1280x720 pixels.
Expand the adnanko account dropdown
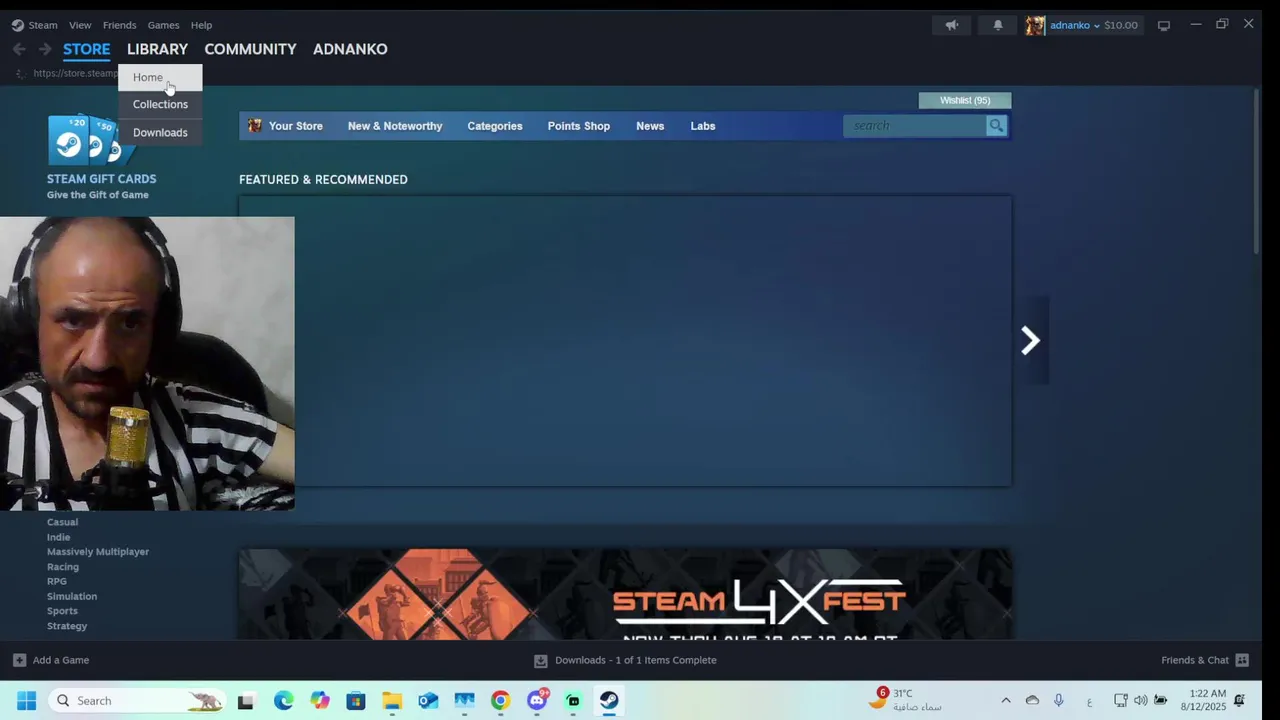tap(1094, 25)
